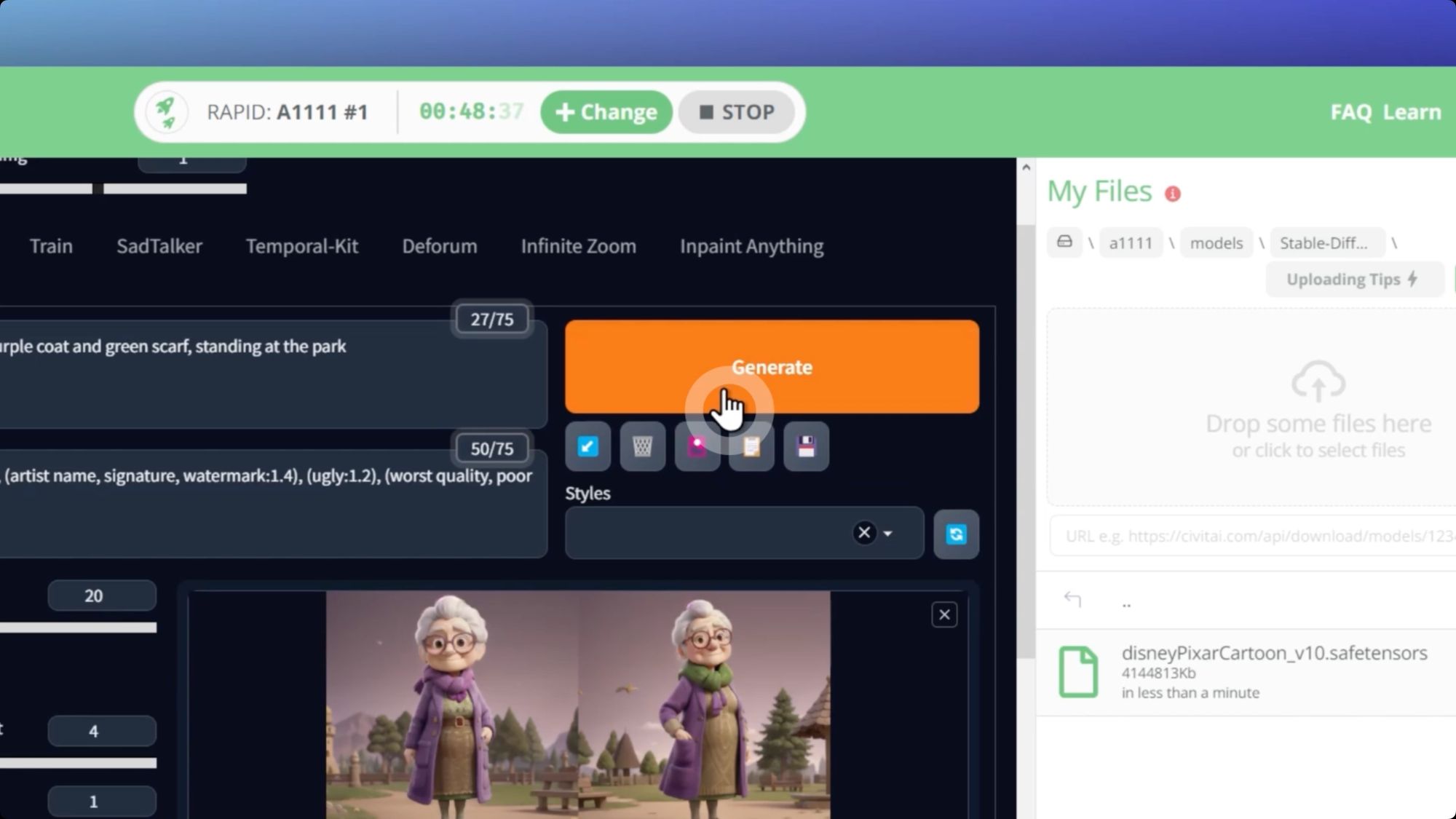1456x819 pixels.
Task: Clear the Styles selection with X
Action: [x=864, y=533]
